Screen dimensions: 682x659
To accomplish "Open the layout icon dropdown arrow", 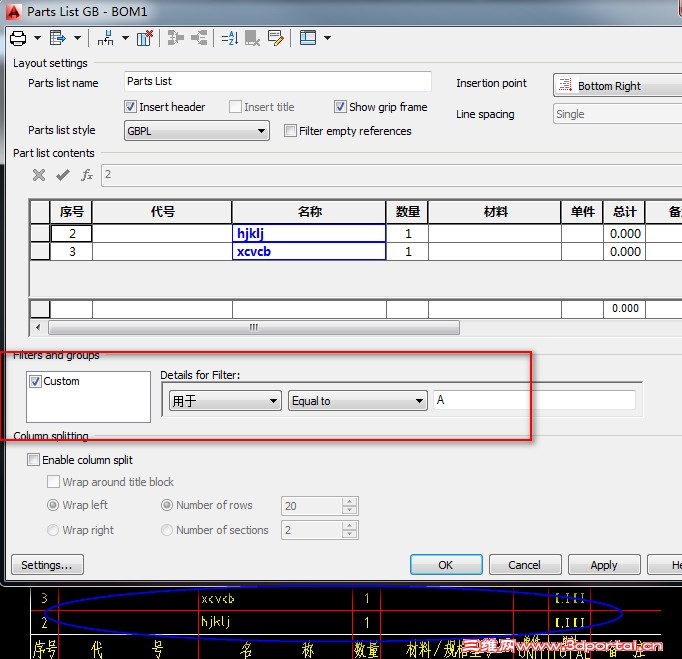I will click(x=328, y=38).
